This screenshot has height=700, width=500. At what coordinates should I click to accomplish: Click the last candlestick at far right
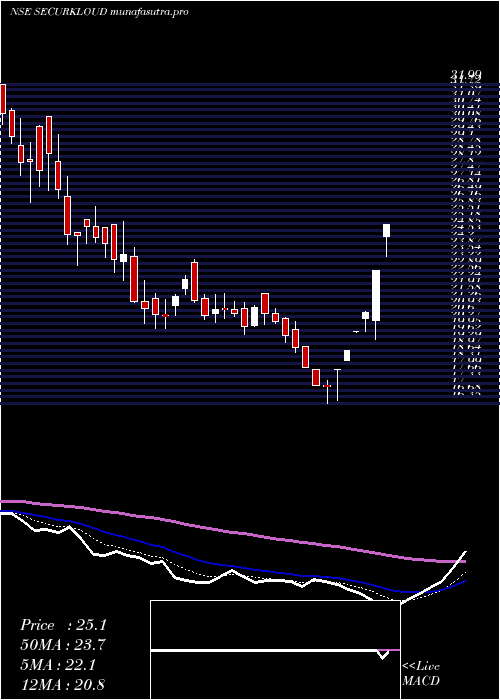[x=387, y=240]
